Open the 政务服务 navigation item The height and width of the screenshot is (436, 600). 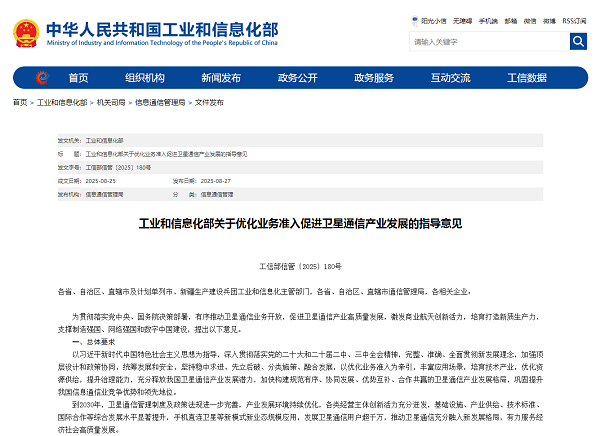(x=374, y=78)
